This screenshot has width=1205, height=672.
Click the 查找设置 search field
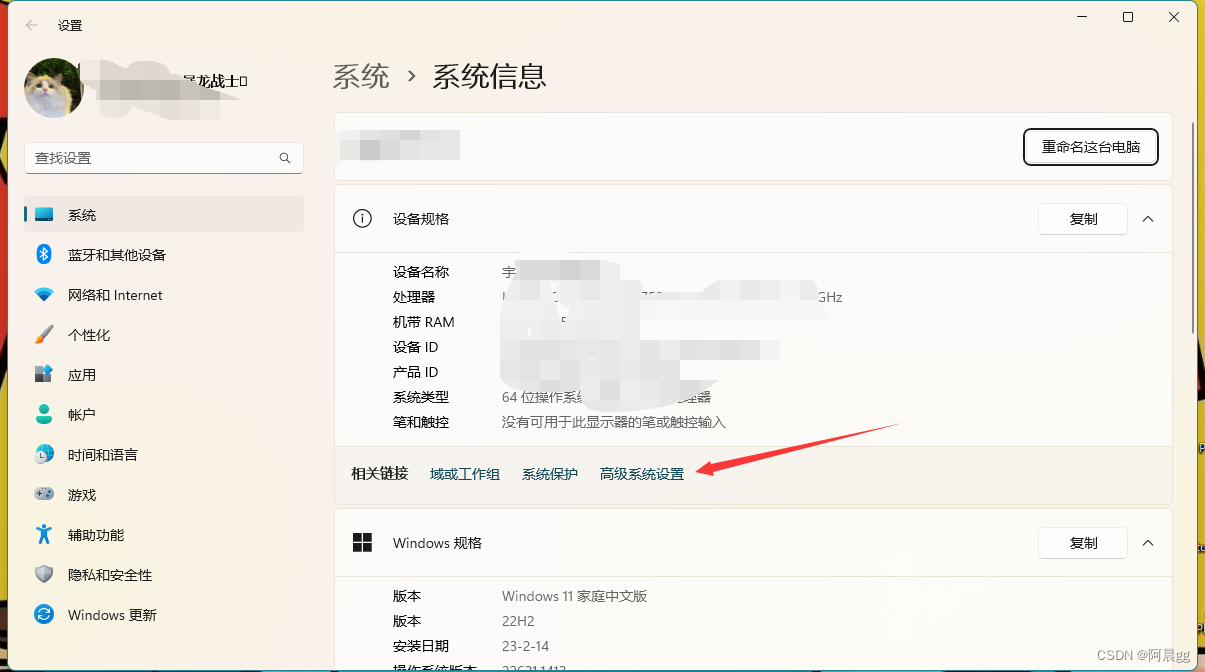point(164,158)
